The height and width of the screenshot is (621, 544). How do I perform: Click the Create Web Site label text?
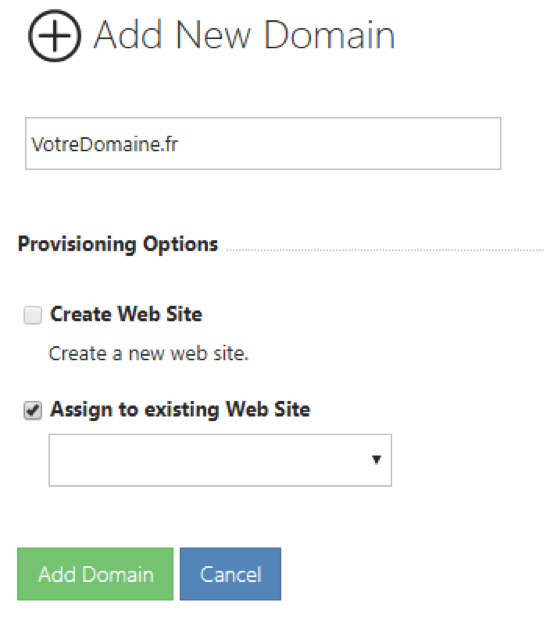click(126, 314)
